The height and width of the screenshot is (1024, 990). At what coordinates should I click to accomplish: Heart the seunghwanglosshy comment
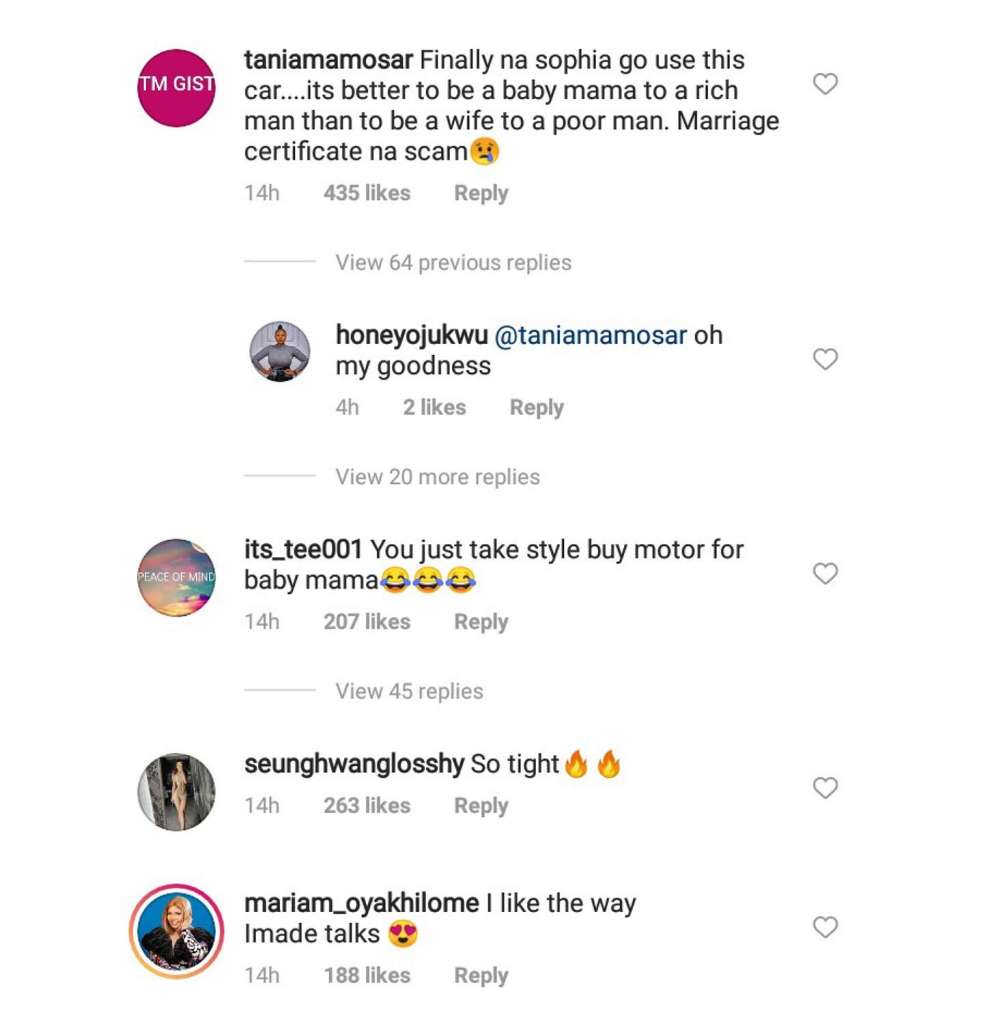[x=825, y=788]
